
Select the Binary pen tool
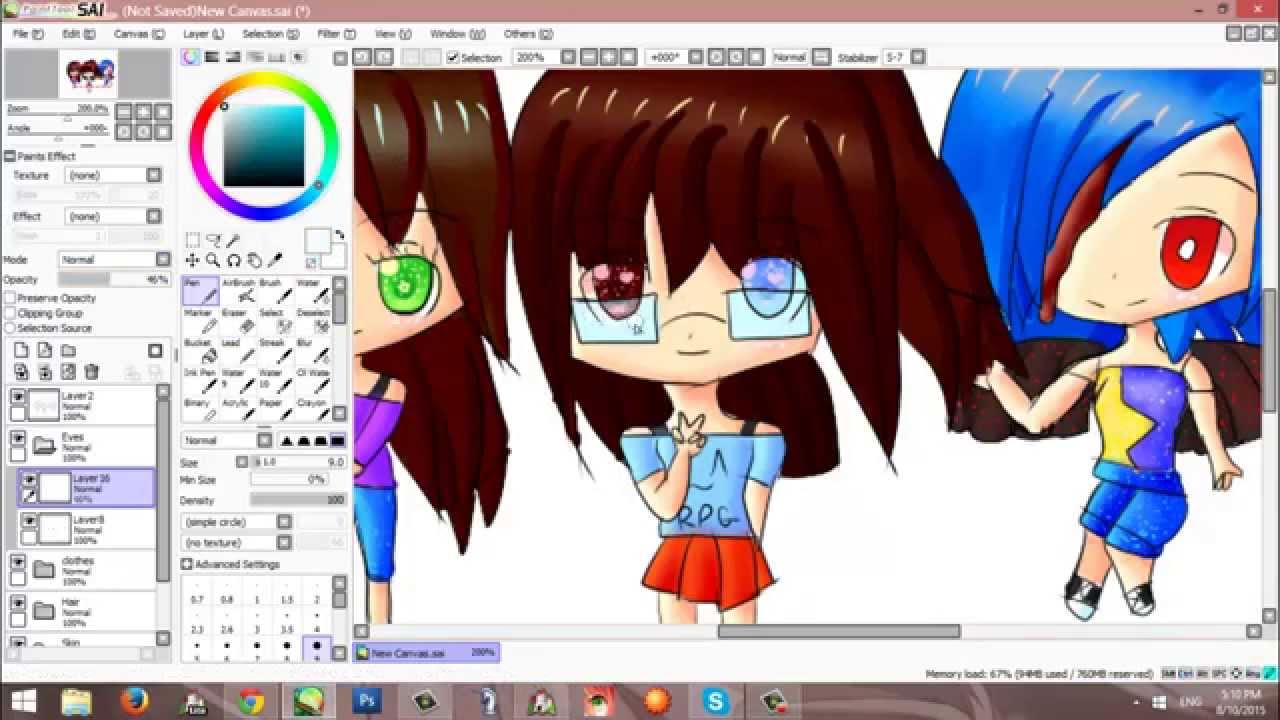point(201,409)
